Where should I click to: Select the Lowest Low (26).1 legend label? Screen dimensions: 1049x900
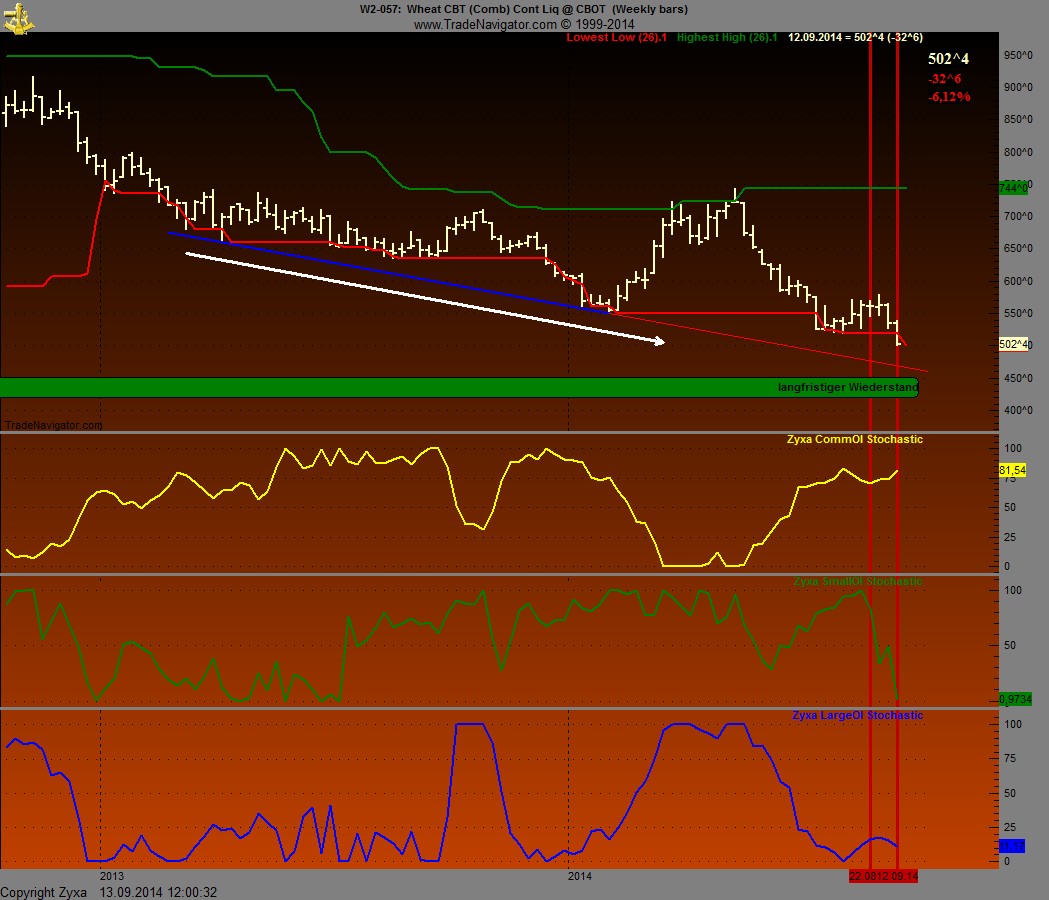[617, 38]
